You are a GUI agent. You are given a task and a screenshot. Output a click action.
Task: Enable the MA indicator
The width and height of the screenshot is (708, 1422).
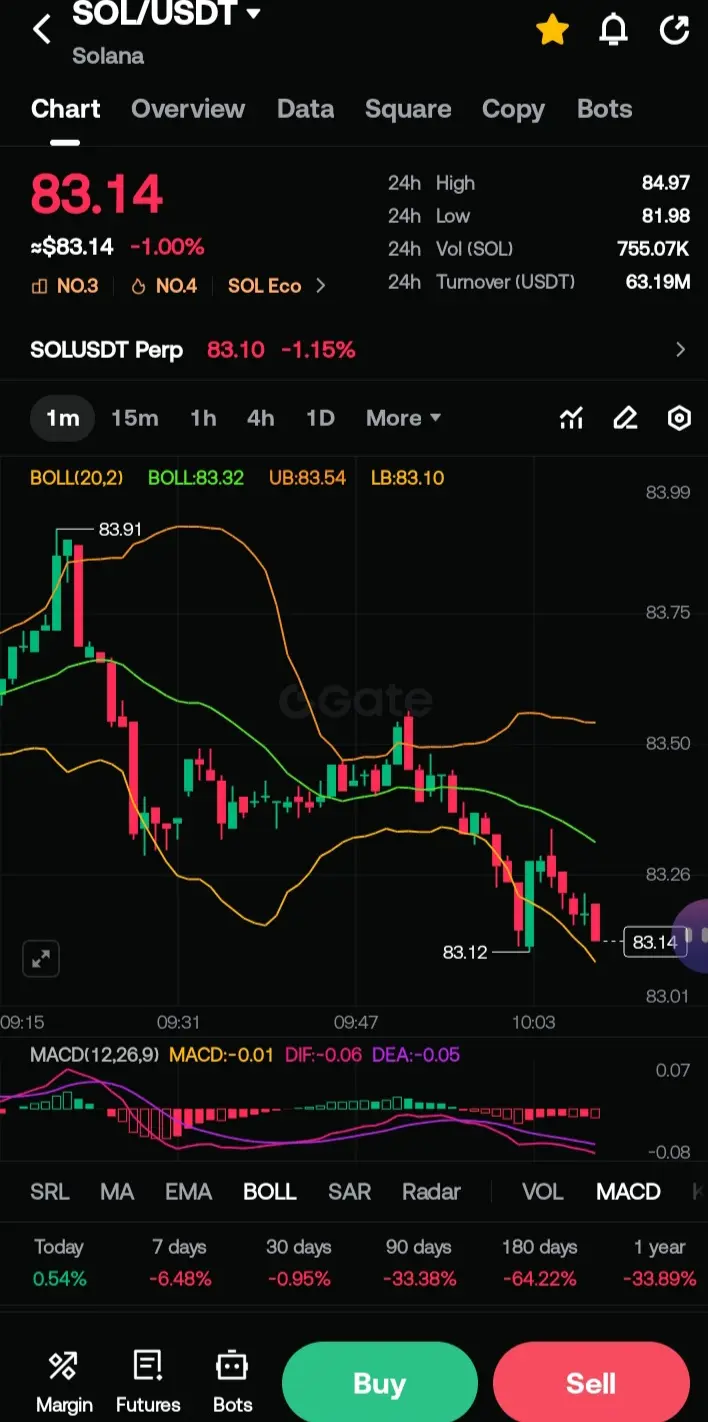click(117, 1192)
